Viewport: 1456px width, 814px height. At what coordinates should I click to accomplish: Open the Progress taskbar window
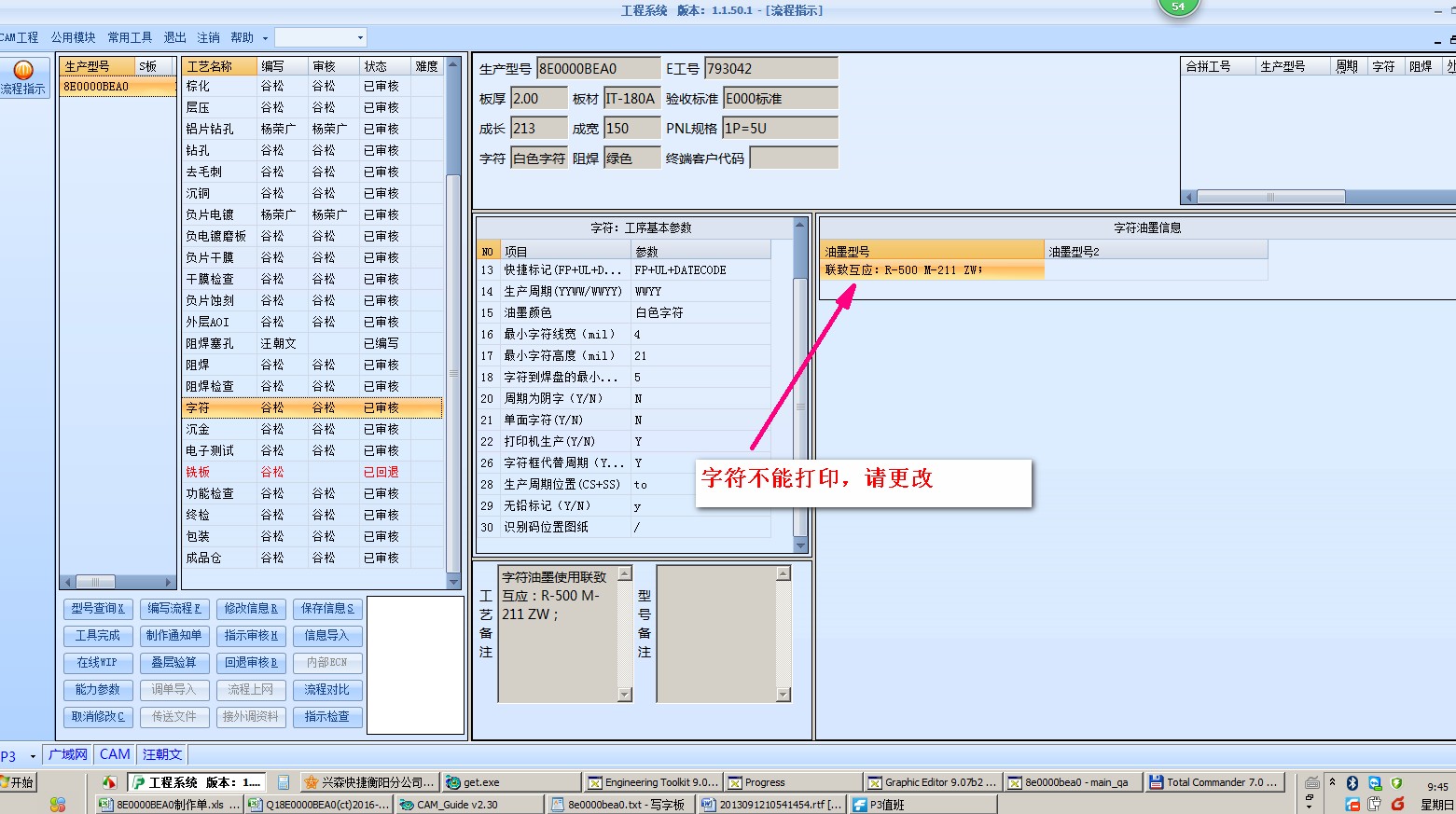click(794, 782)
